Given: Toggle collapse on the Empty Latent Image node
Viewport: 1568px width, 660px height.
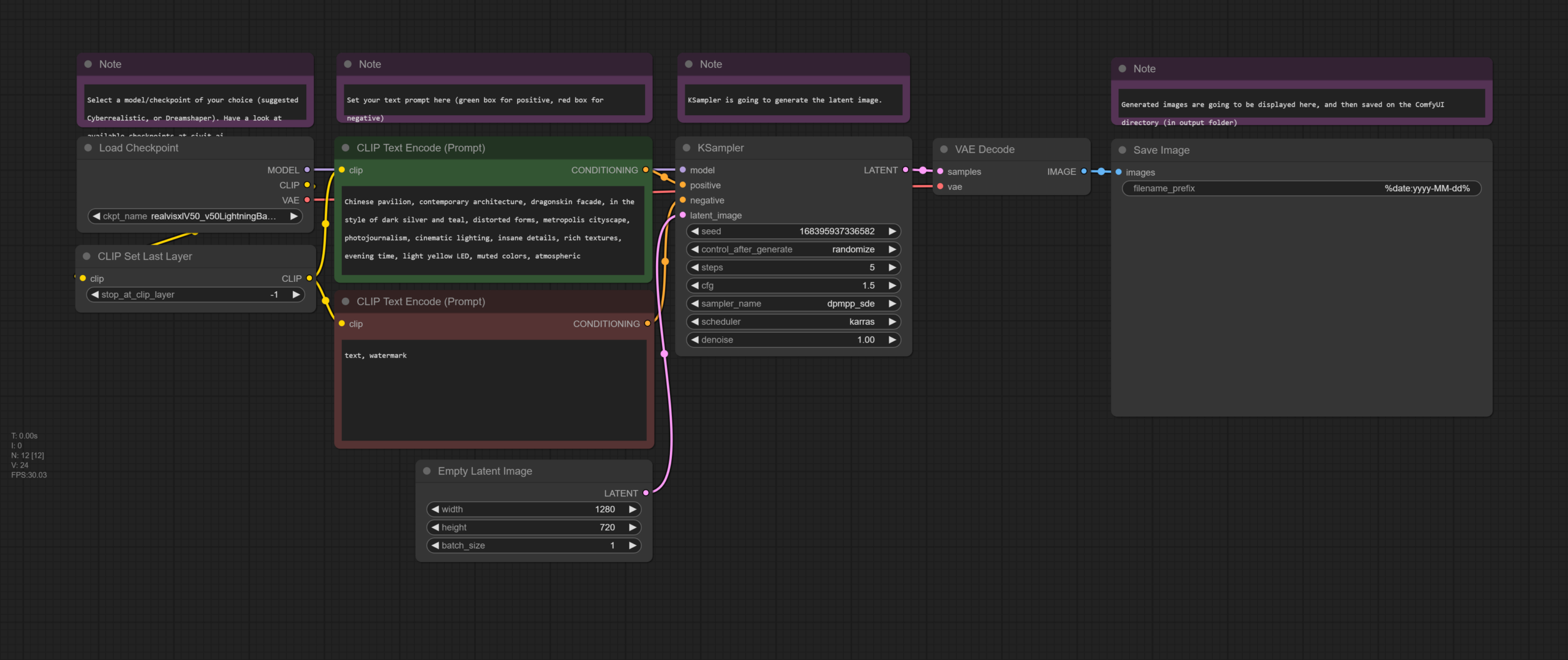Looking at the screenshot, I should pos(427,471).
